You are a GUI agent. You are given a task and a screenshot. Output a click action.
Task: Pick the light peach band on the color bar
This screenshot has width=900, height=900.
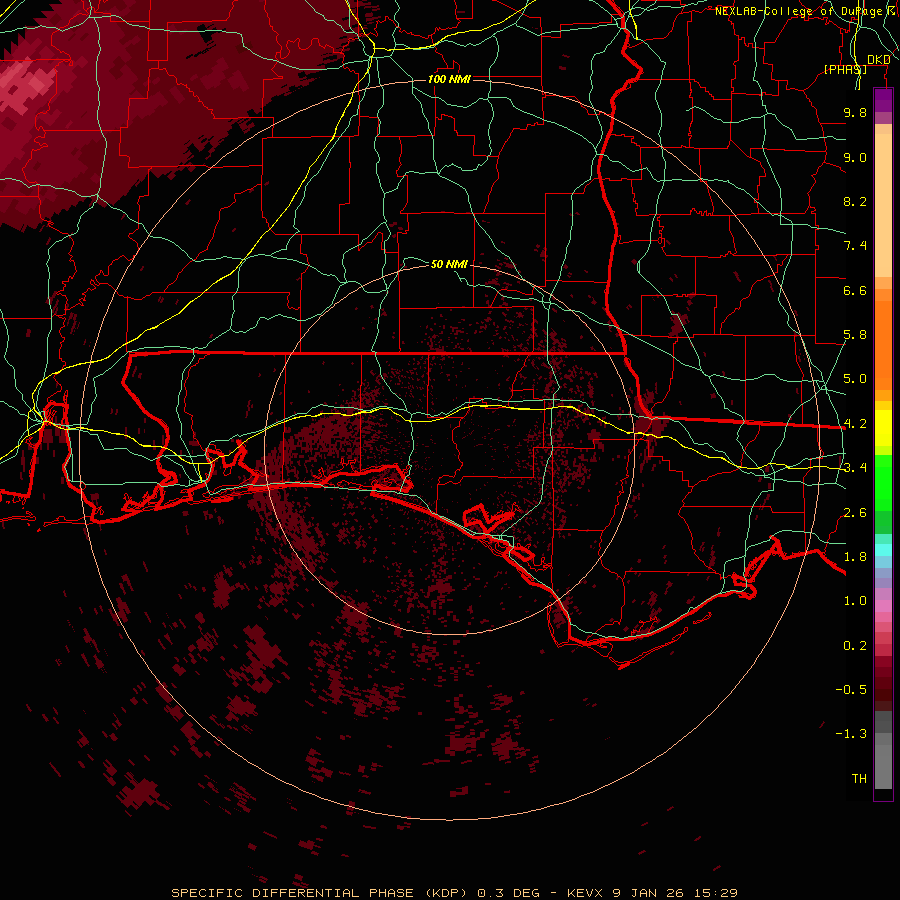[x=883, y=205]
